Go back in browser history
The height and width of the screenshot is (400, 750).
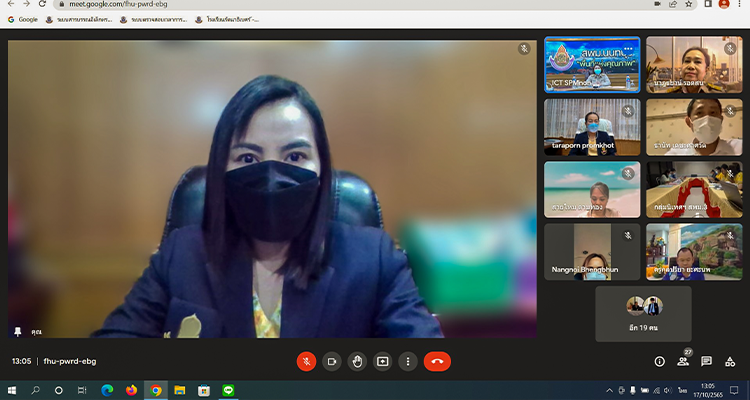point(11,4)
